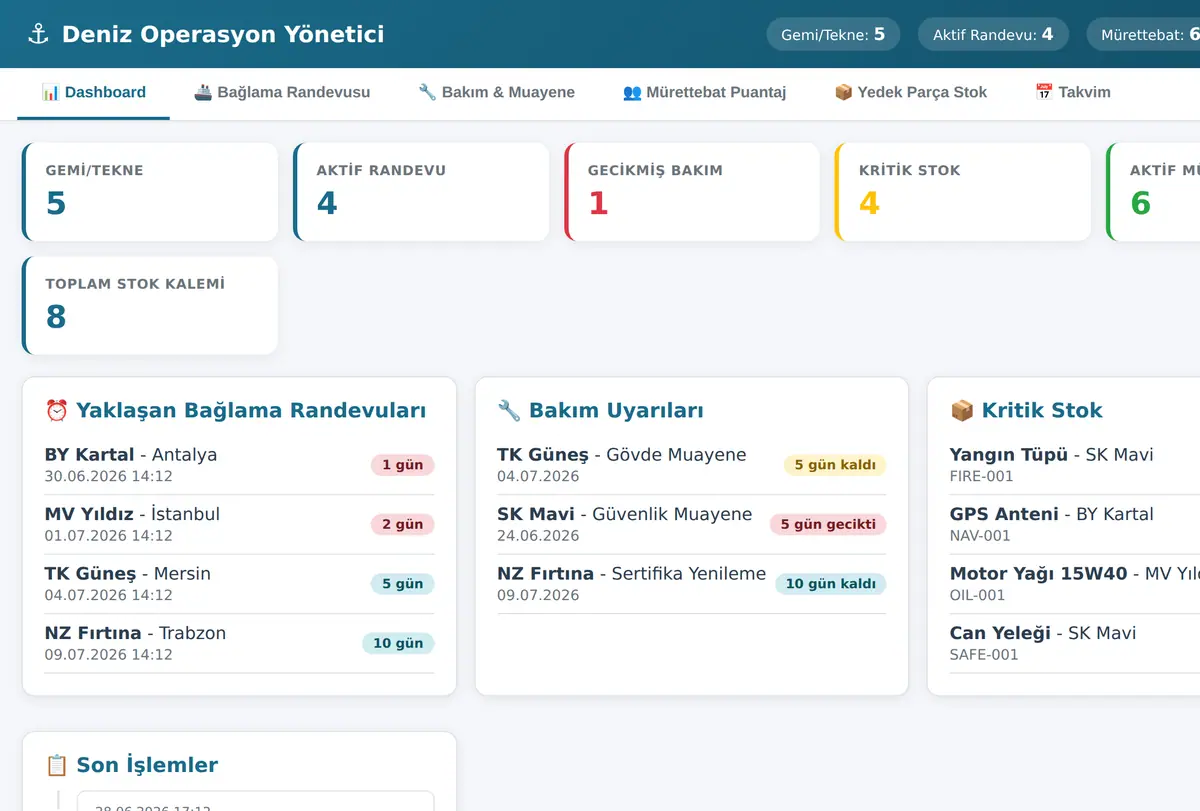This screenshot has width=1200, height=811.
Task: Click the 5 gün kaldı badge
Action: (x=835, y=465)
